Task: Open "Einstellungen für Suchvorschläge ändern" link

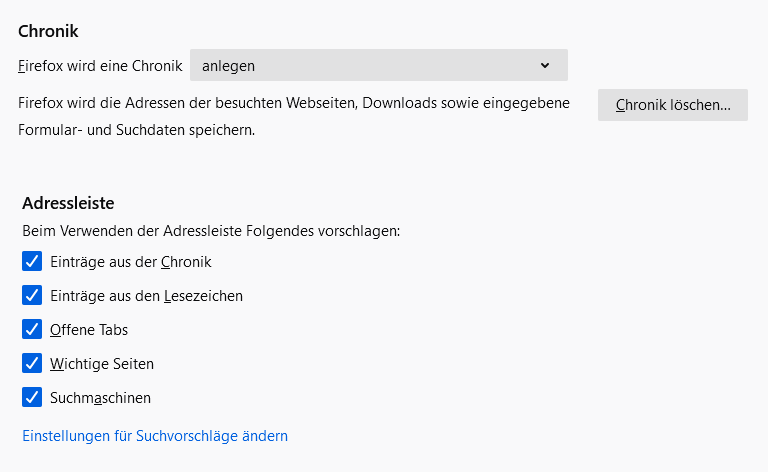Action: (155, 436)
